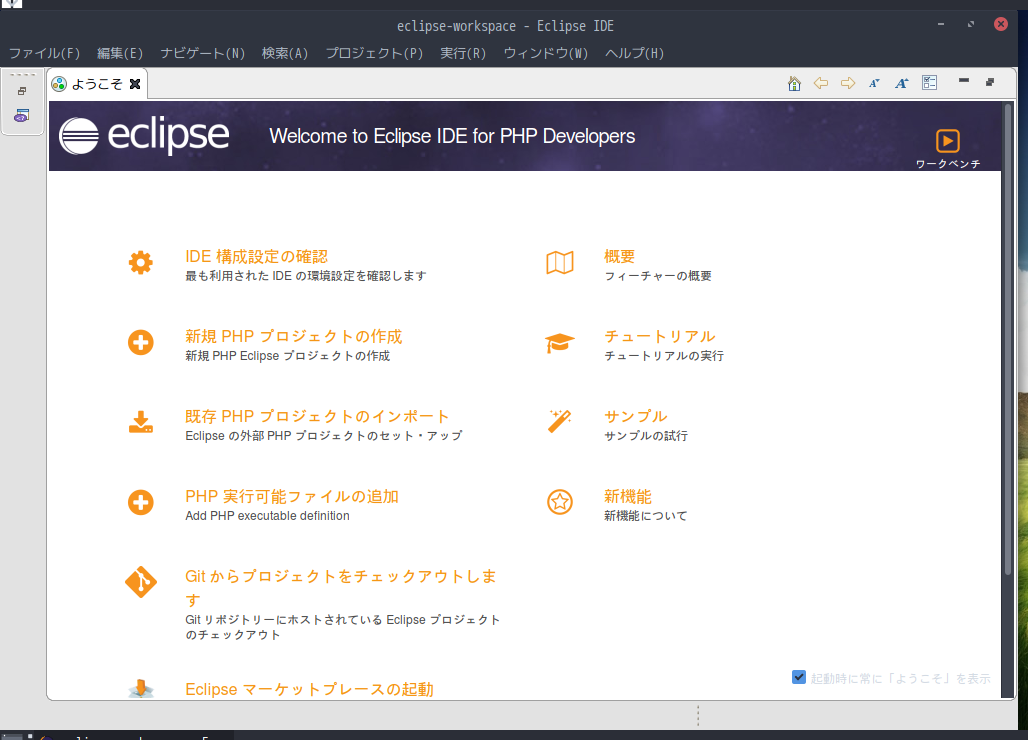
Task: Click the magic wand icon for サンプル
Action: tap(559, 421)
